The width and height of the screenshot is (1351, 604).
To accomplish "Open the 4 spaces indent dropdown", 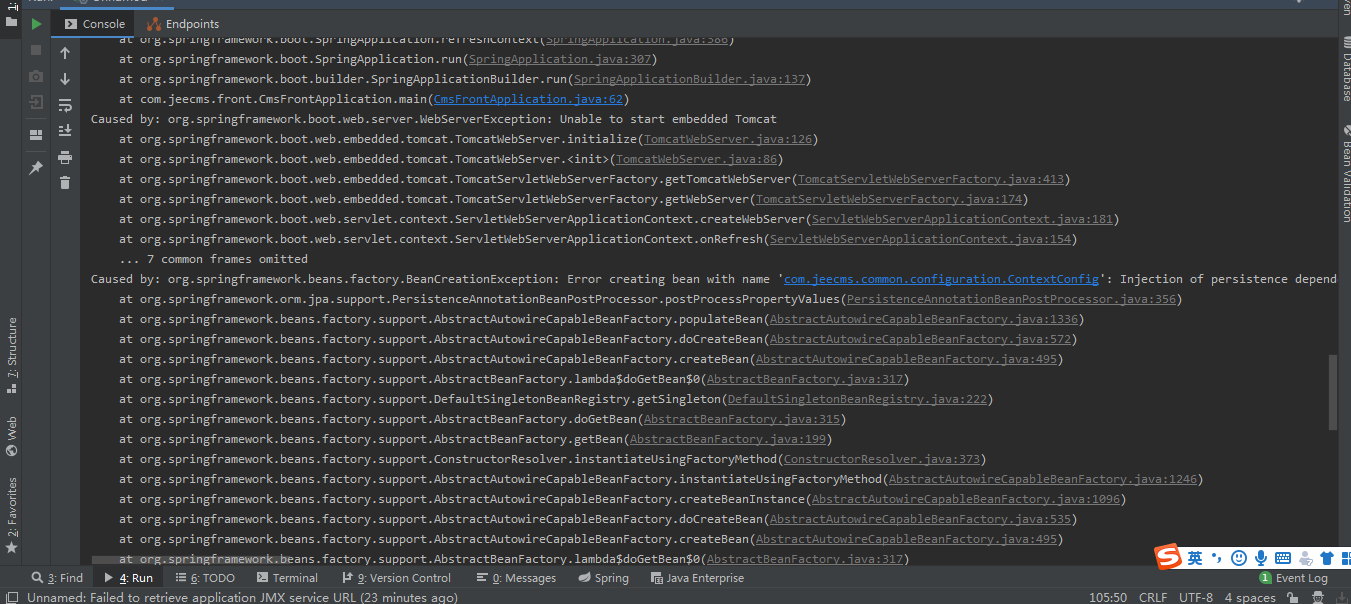I will pos(1250,597).
